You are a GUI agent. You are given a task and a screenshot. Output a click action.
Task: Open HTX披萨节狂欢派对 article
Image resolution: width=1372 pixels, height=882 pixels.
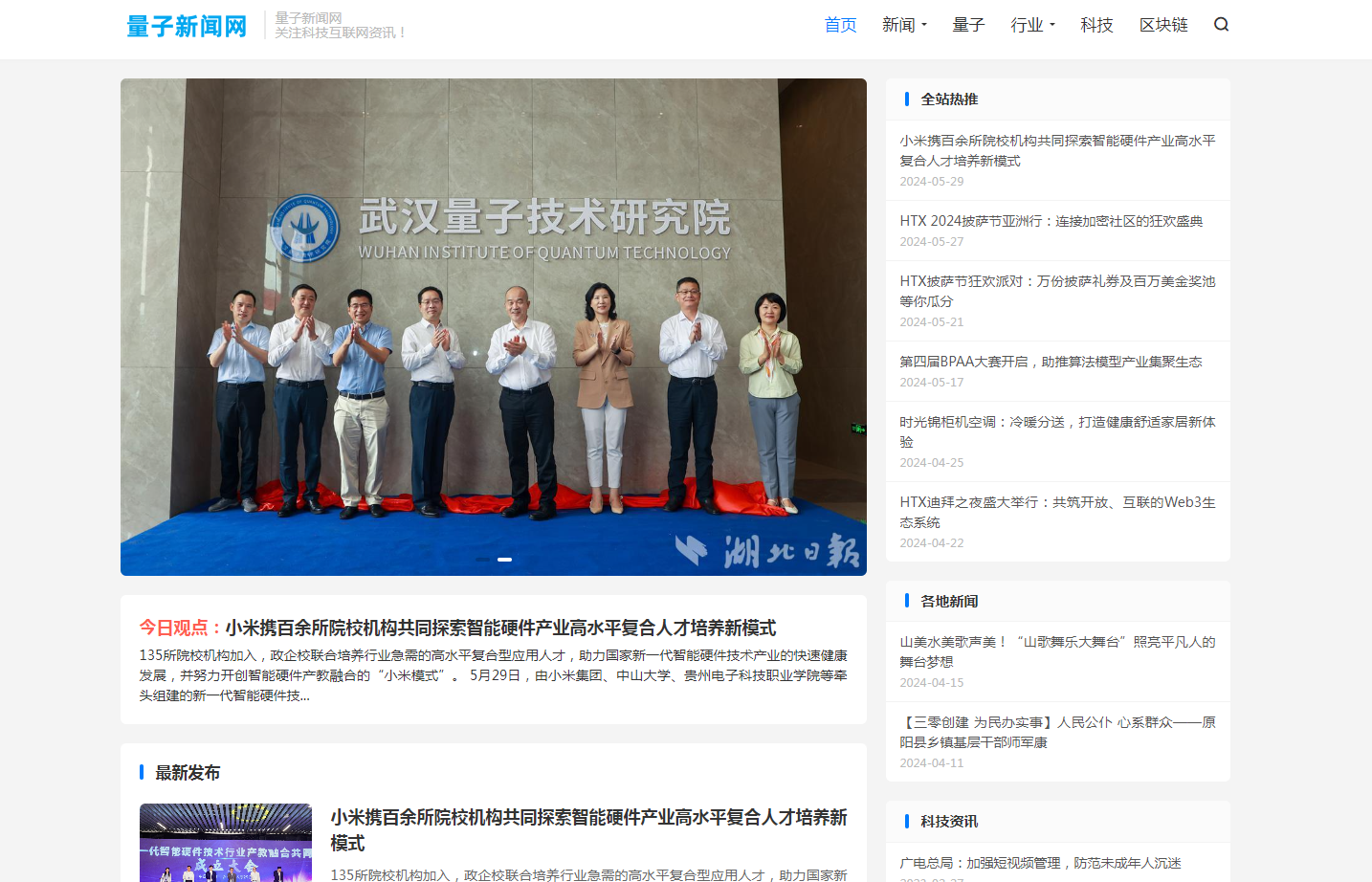tap(1057, 291)
